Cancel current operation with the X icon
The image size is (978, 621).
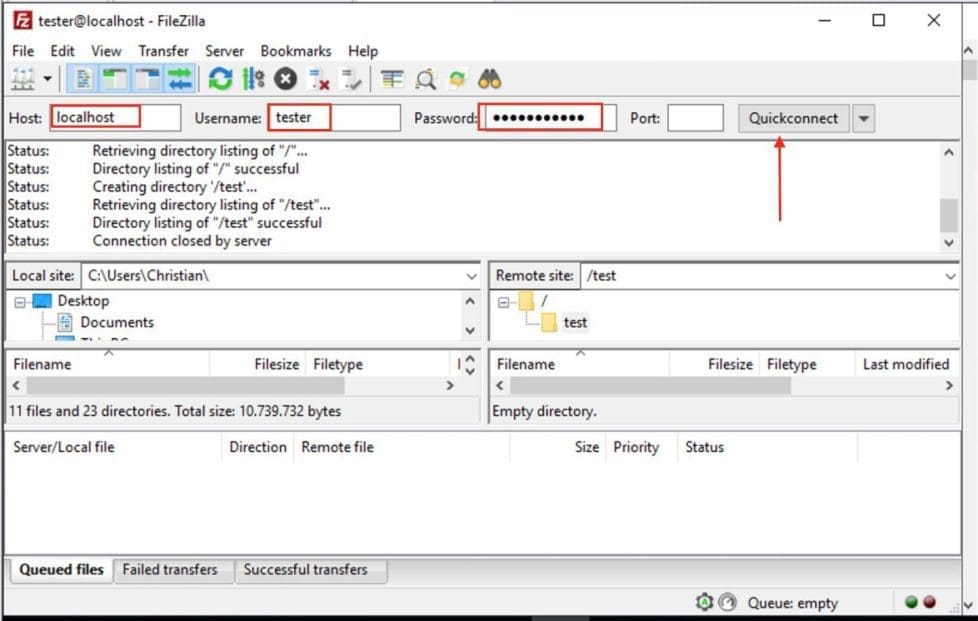tap(286, 79)
